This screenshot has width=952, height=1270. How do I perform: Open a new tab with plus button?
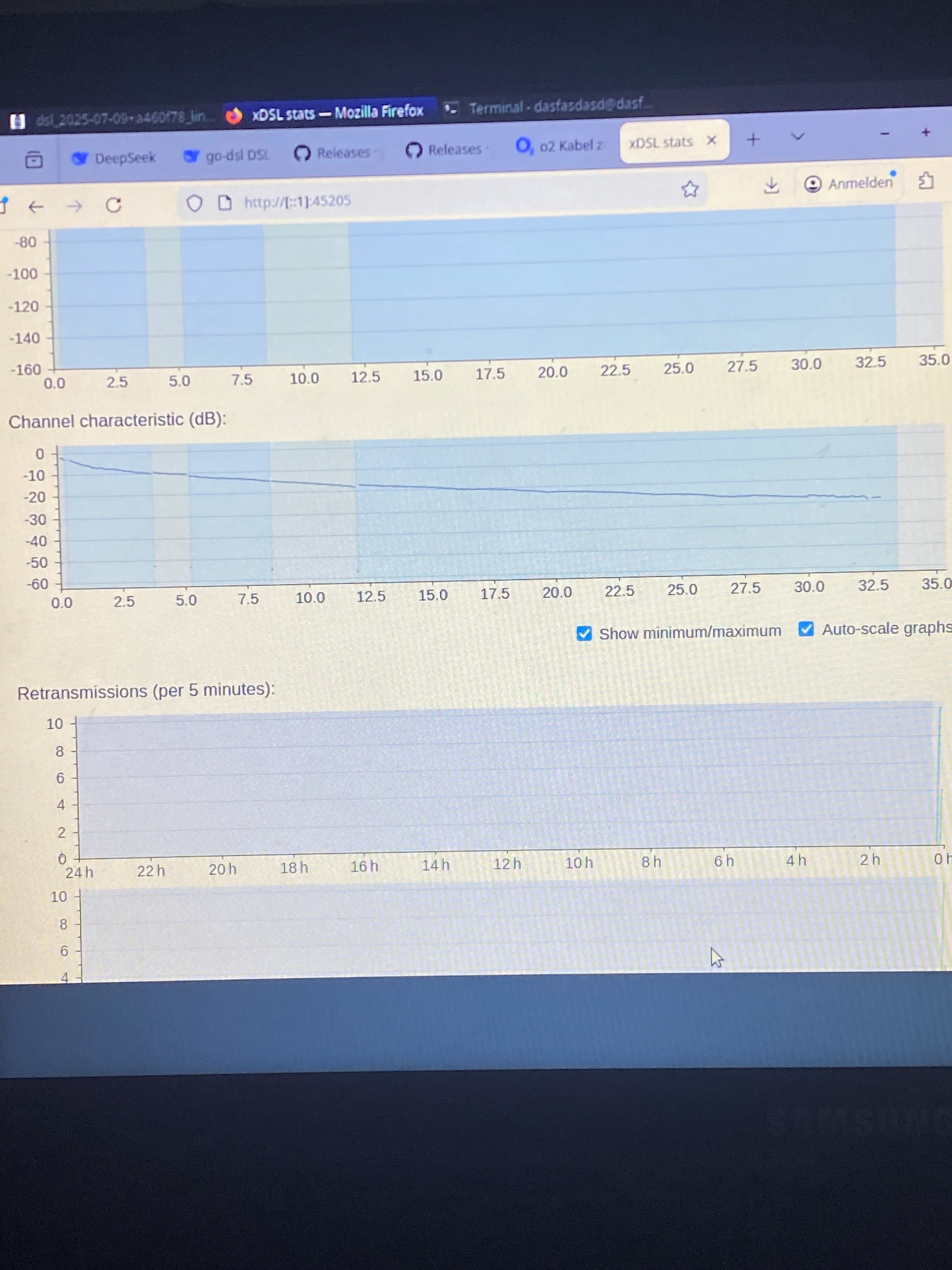[753, 139]
